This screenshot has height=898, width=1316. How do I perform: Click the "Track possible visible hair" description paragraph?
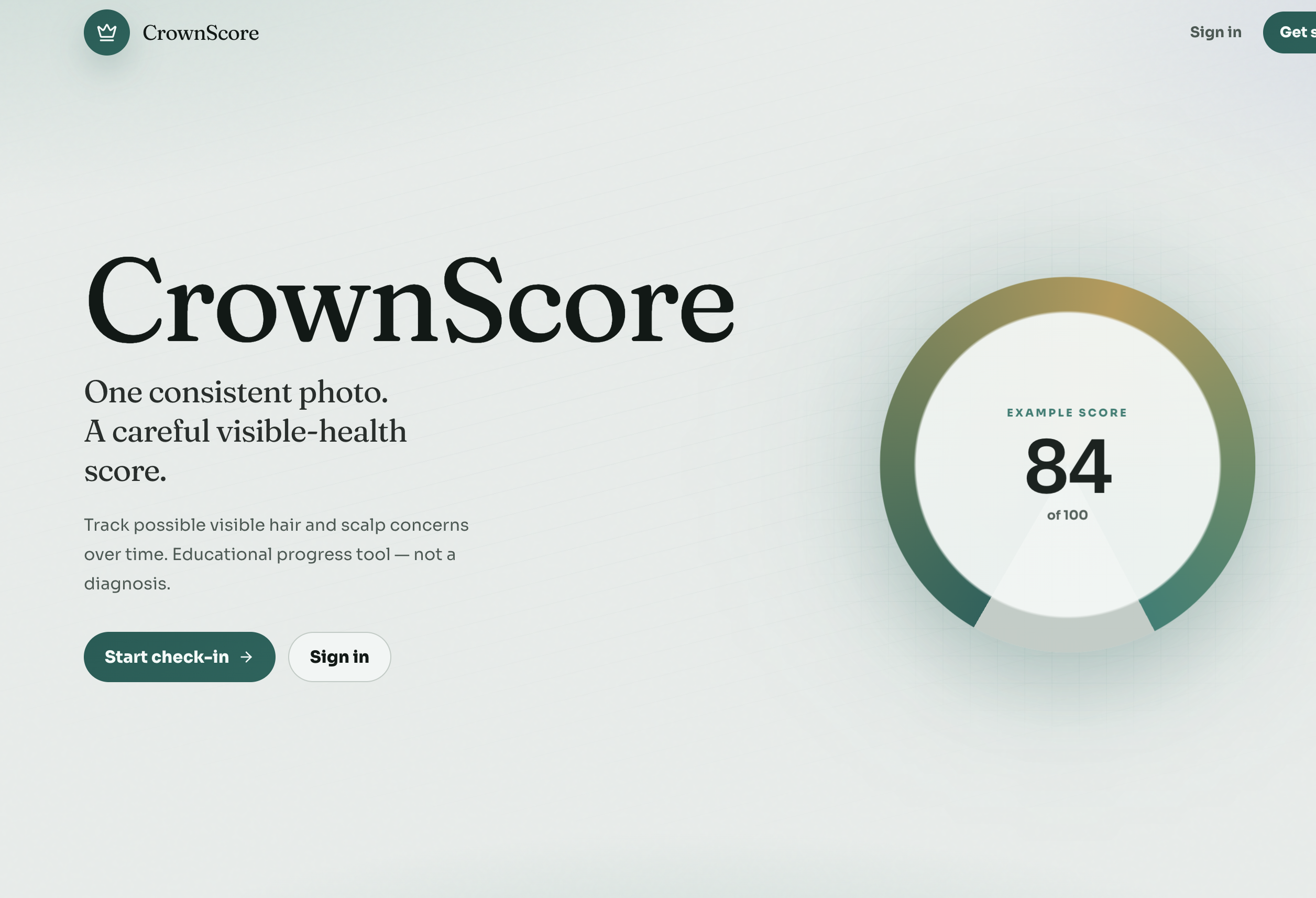point(276,554)
